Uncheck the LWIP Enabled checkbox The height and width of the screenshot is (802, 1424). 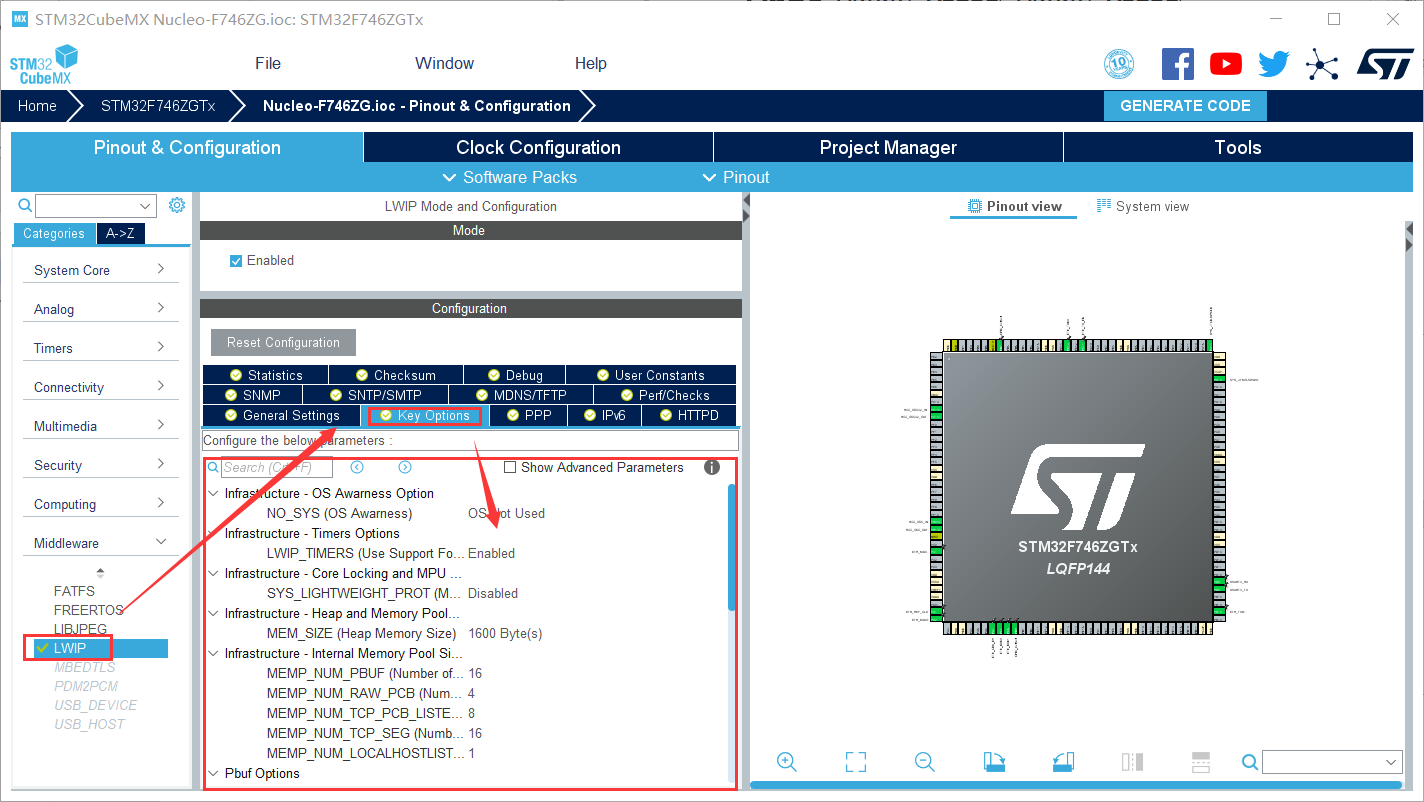[x=236, y=261]
